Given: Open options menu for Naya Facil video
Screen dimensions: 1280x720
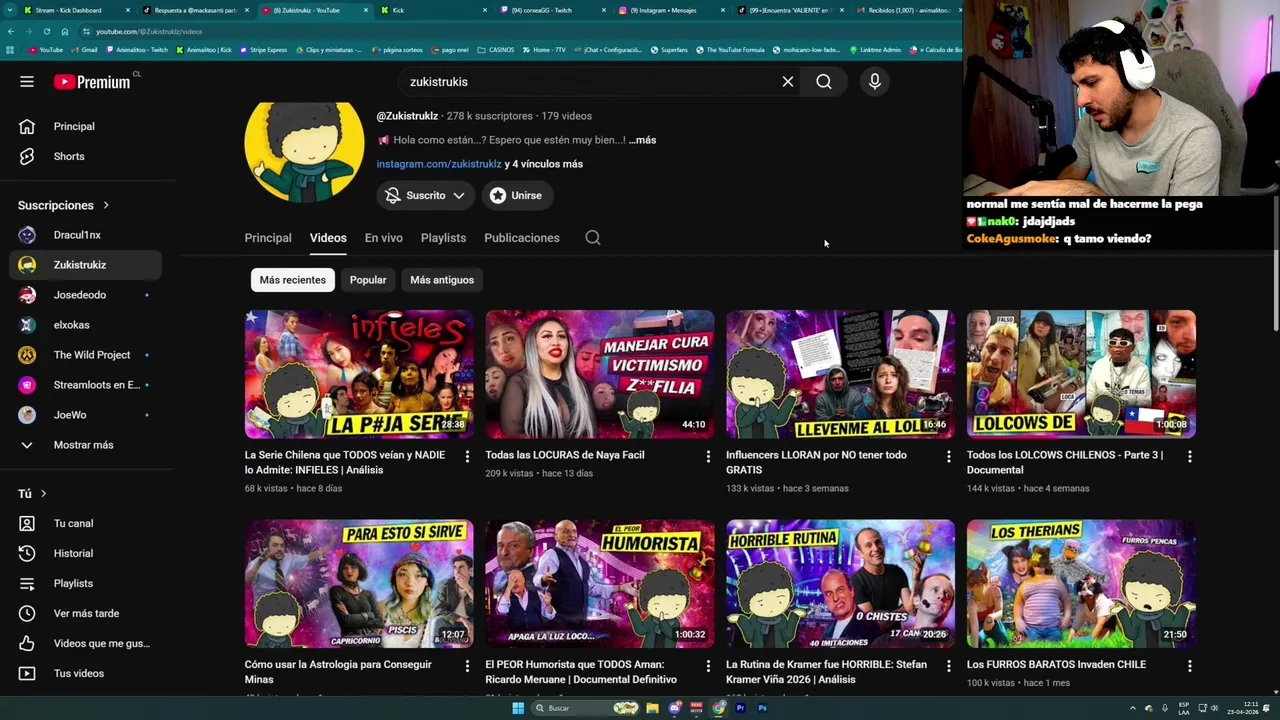Looking at the screenshot, I should coord(708,456).
